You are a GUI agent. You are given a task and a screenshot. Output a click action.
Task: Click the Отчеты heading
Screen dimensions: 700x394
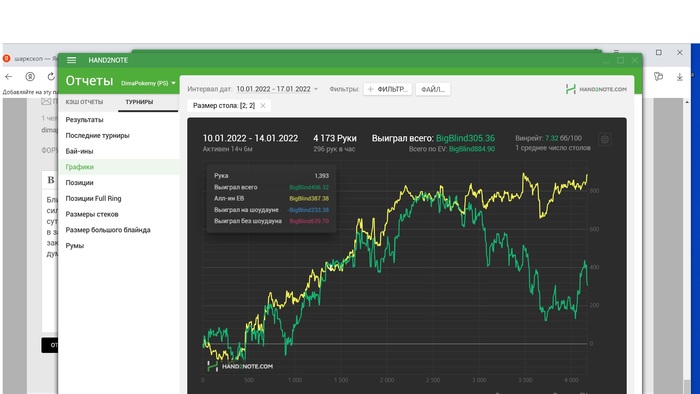pyautogui.click(x=89, y=81)
